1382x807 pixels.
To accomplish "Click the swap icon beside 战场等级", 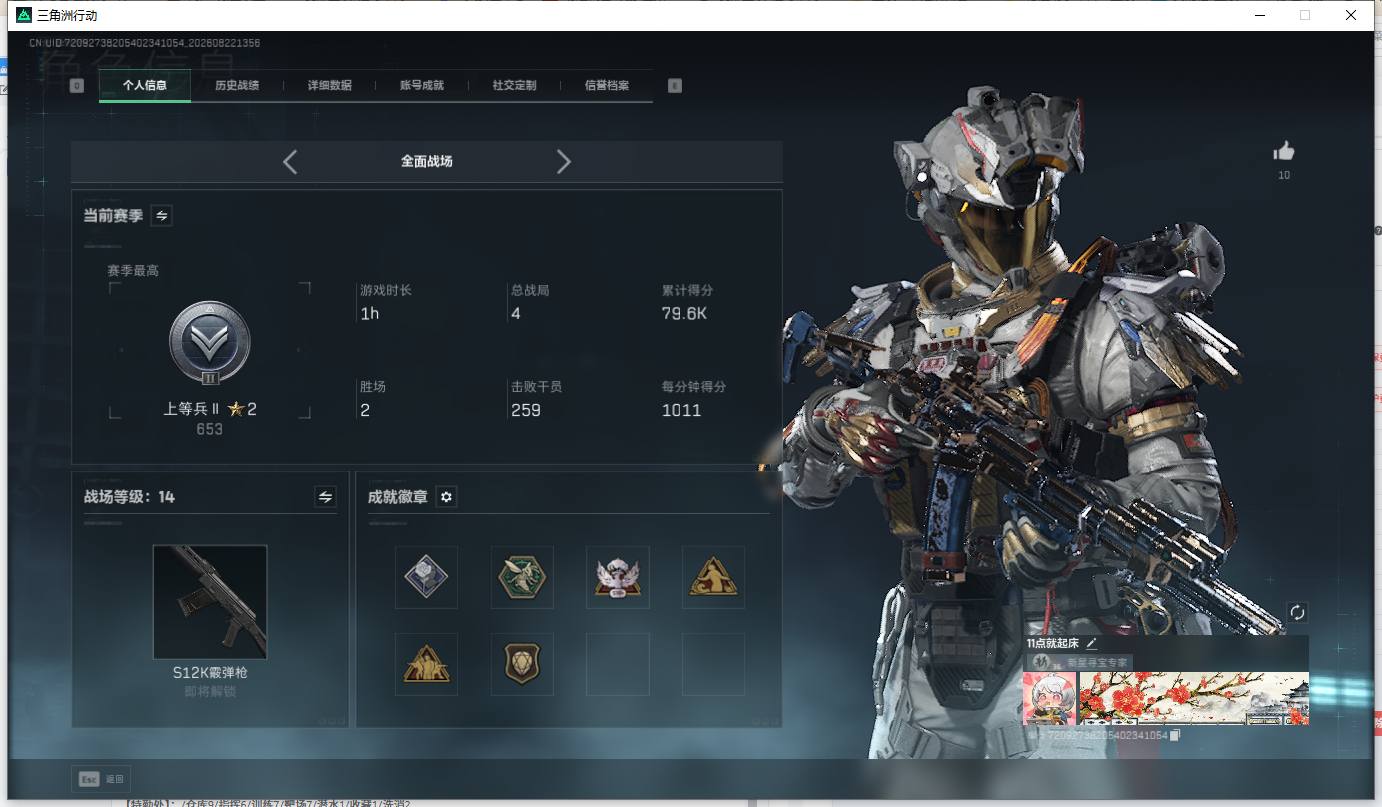I will [x=325, y=496].
